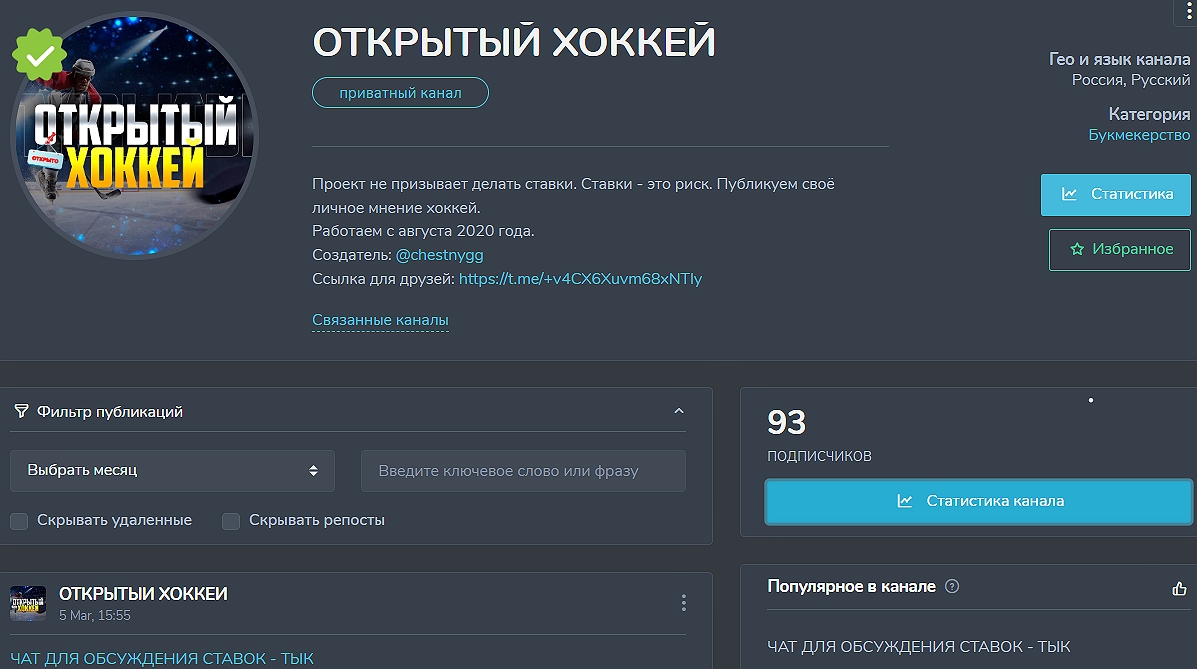Click the keyword search input field
The height and width of the screenshot is (669, 1197).
[523, 470]
